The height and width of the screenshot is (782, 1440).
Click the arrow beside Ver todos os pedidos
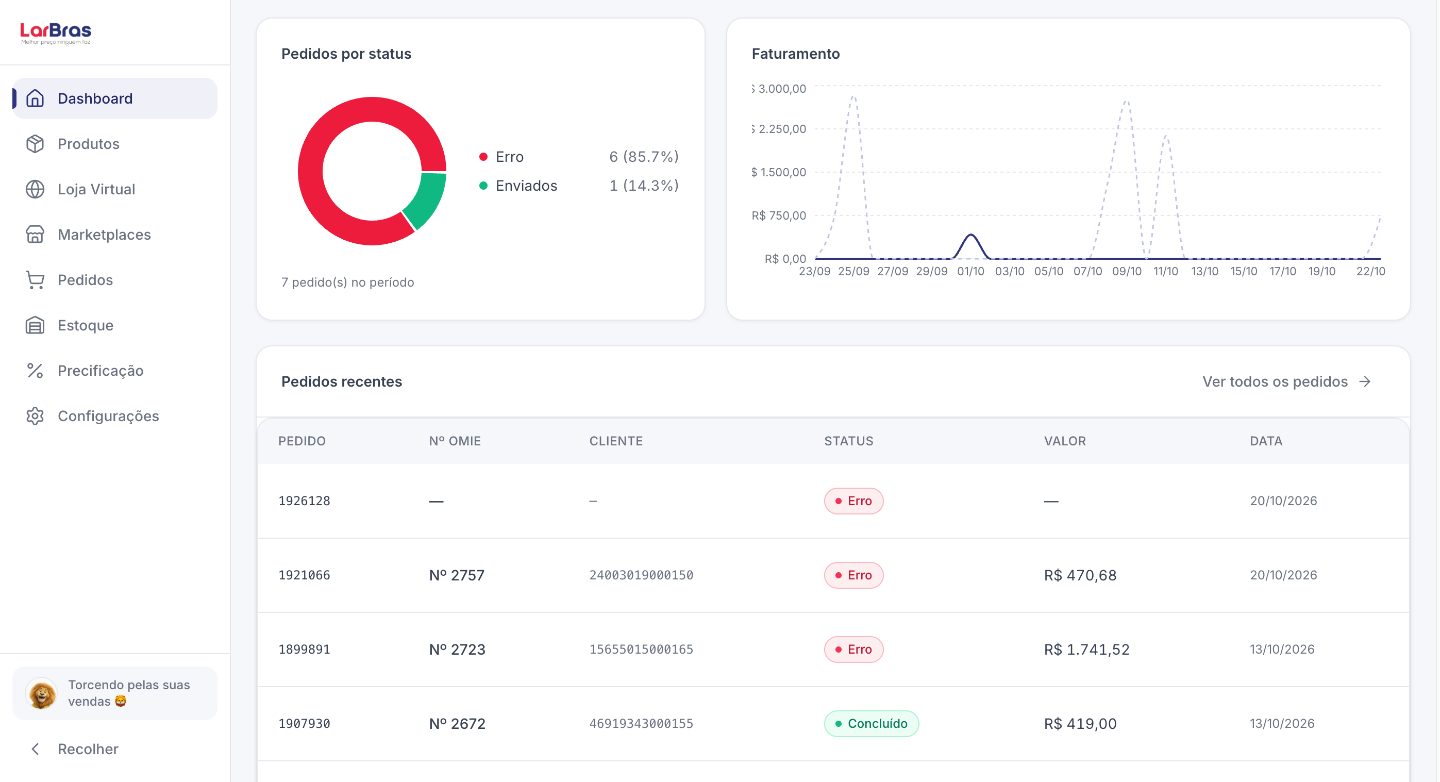(x=1365, y=382)
